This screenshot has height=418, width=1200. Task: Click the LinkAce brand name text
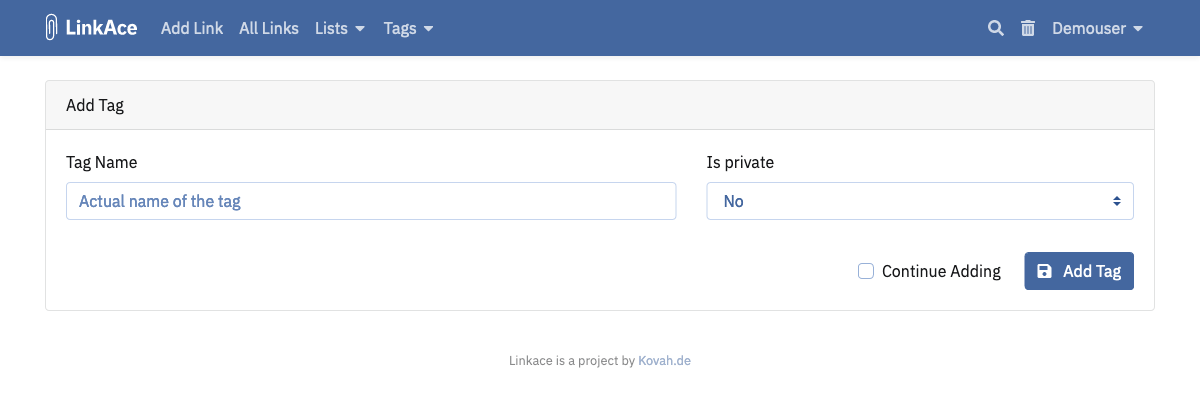[x=101, y=28]
